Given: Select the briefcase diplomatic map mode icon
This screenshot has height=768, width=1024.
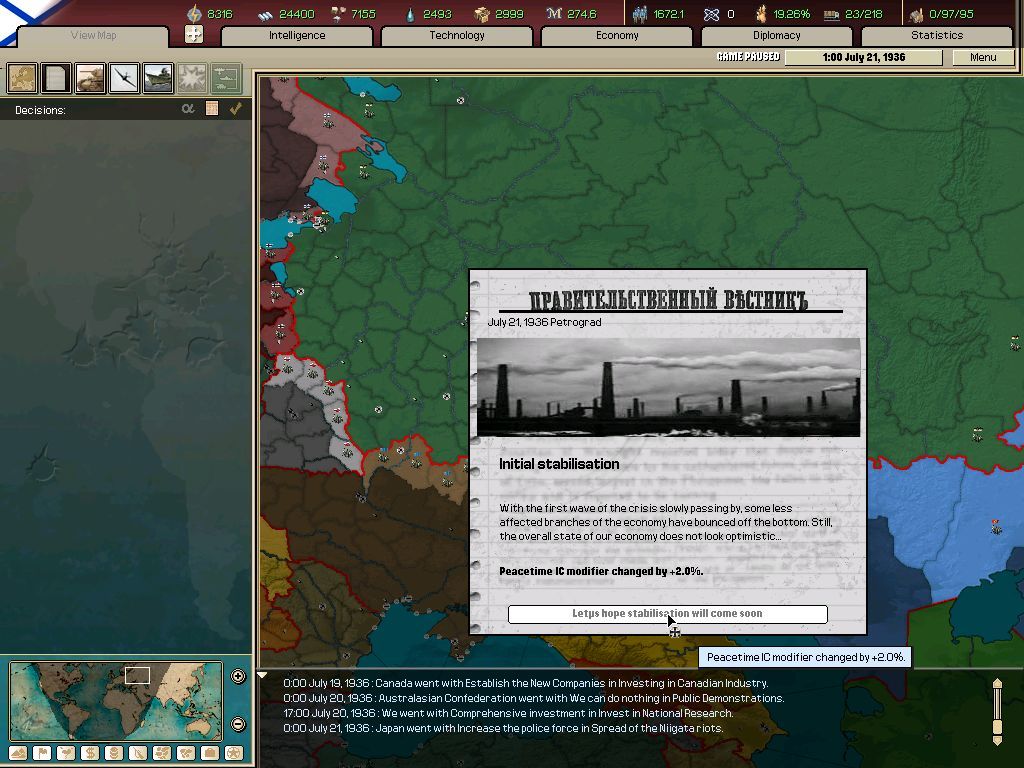Looking at the screenshot, I should point(210,753).
